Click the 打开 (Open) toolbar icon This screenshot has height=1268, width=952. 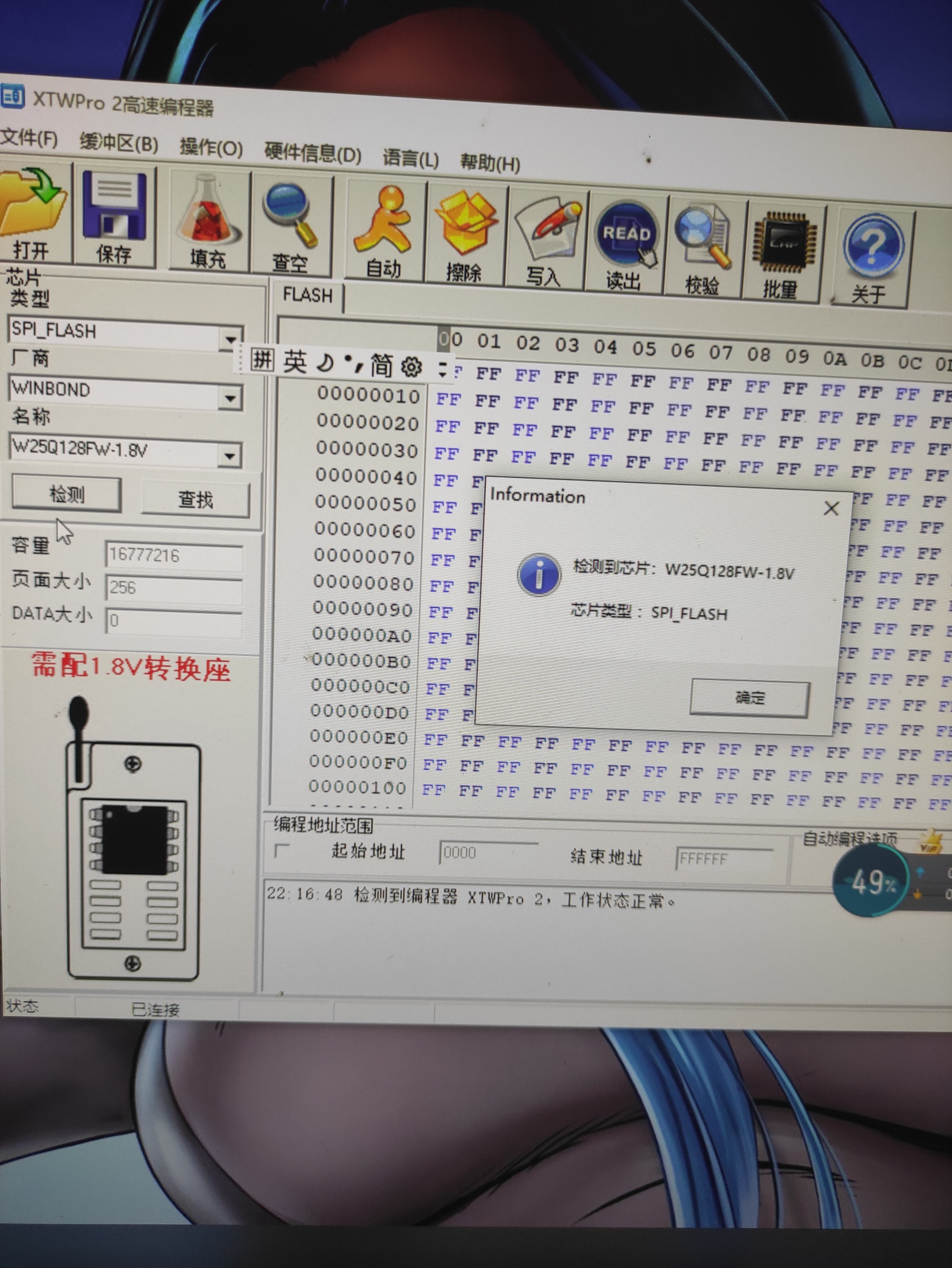click(33, 213)
